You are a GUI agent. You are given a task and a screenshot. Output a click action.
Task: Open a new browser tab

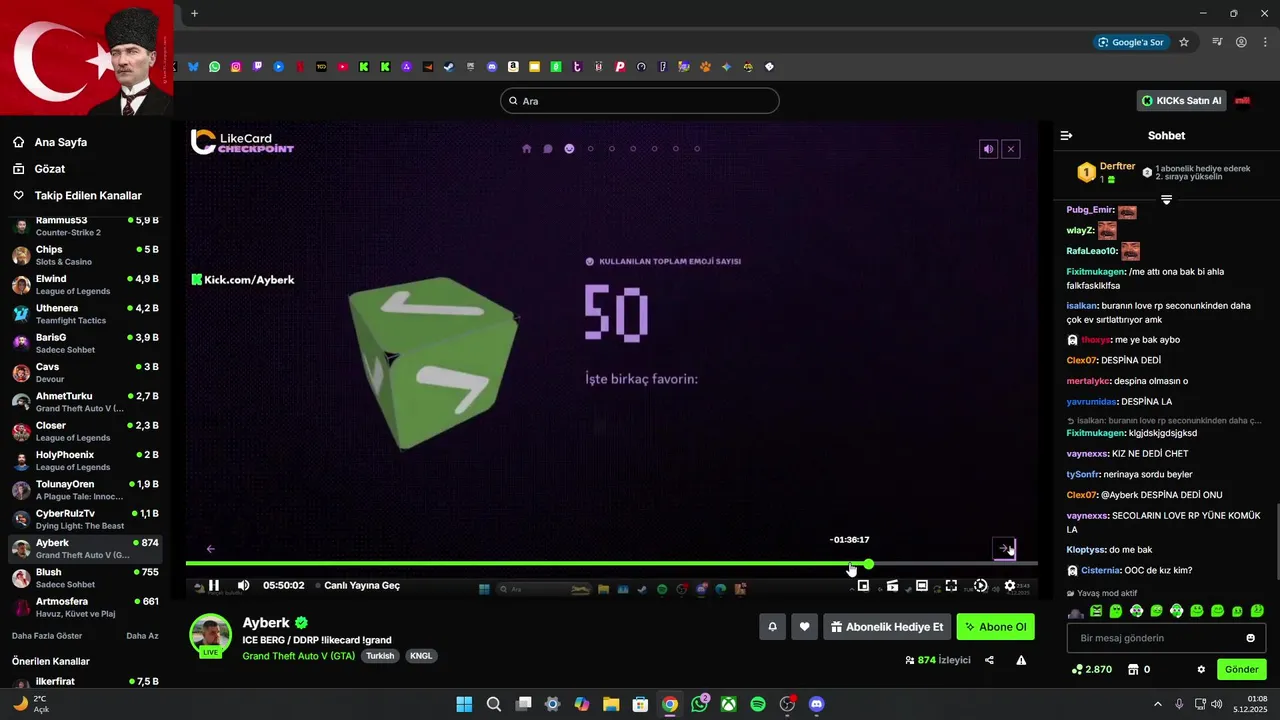click(x=194, y=13)
